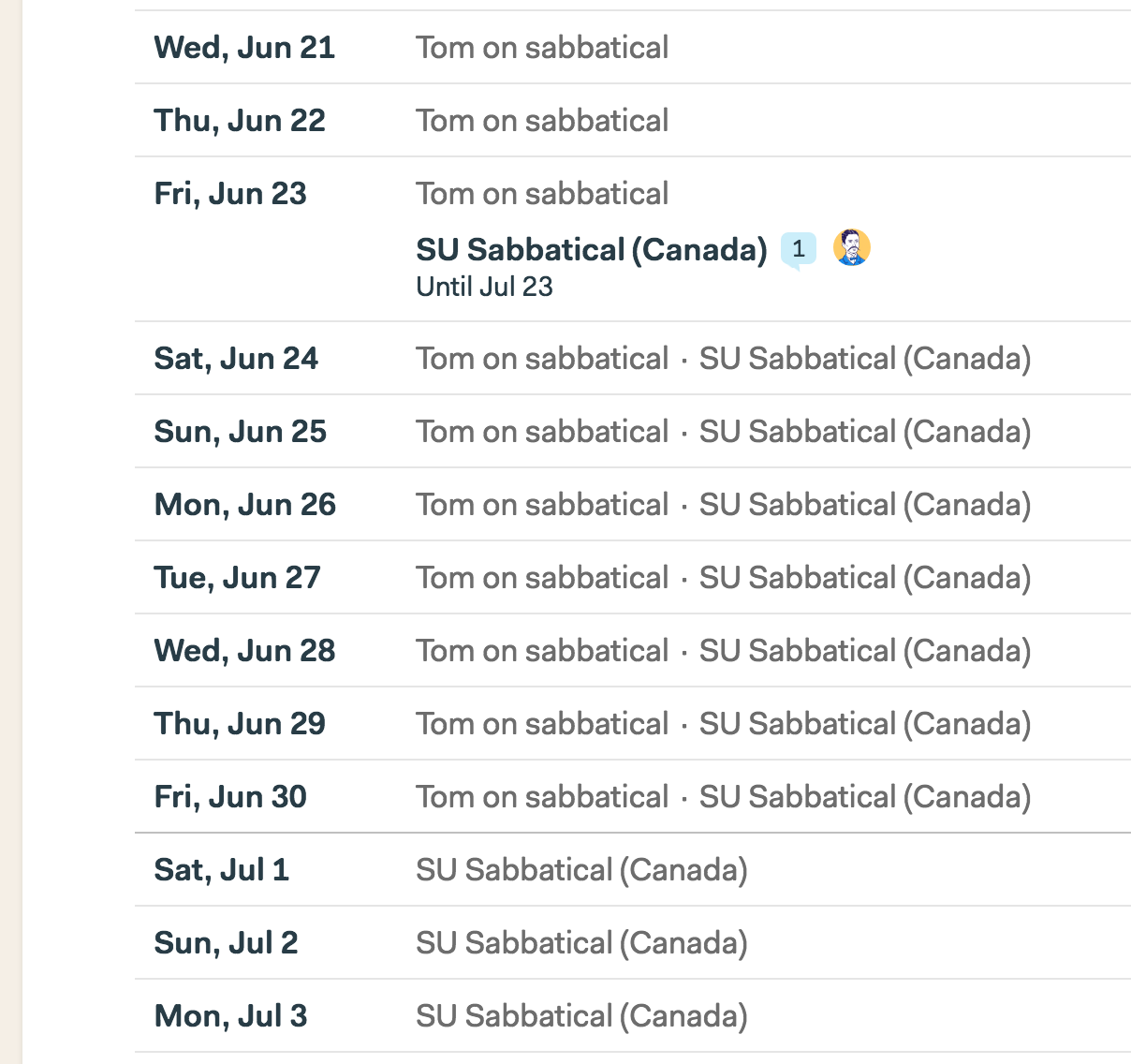Select Tom on sabbatical on Thu, Jun 22
Image resolution: width=1131 pixels, height=1064 pixels.
coord(542,121)
